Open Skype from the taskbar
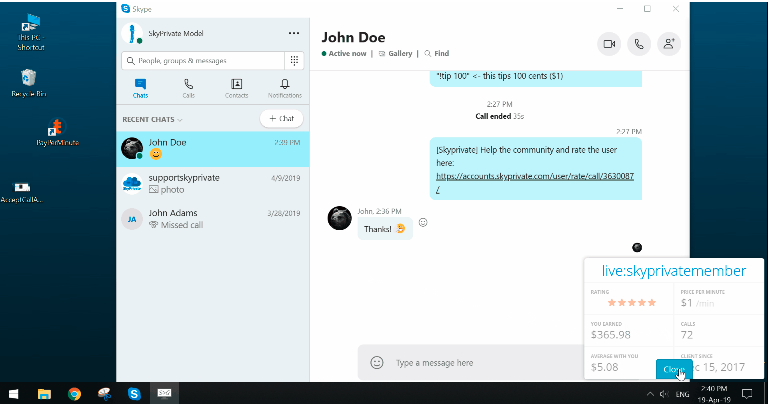 pos(134,394)
